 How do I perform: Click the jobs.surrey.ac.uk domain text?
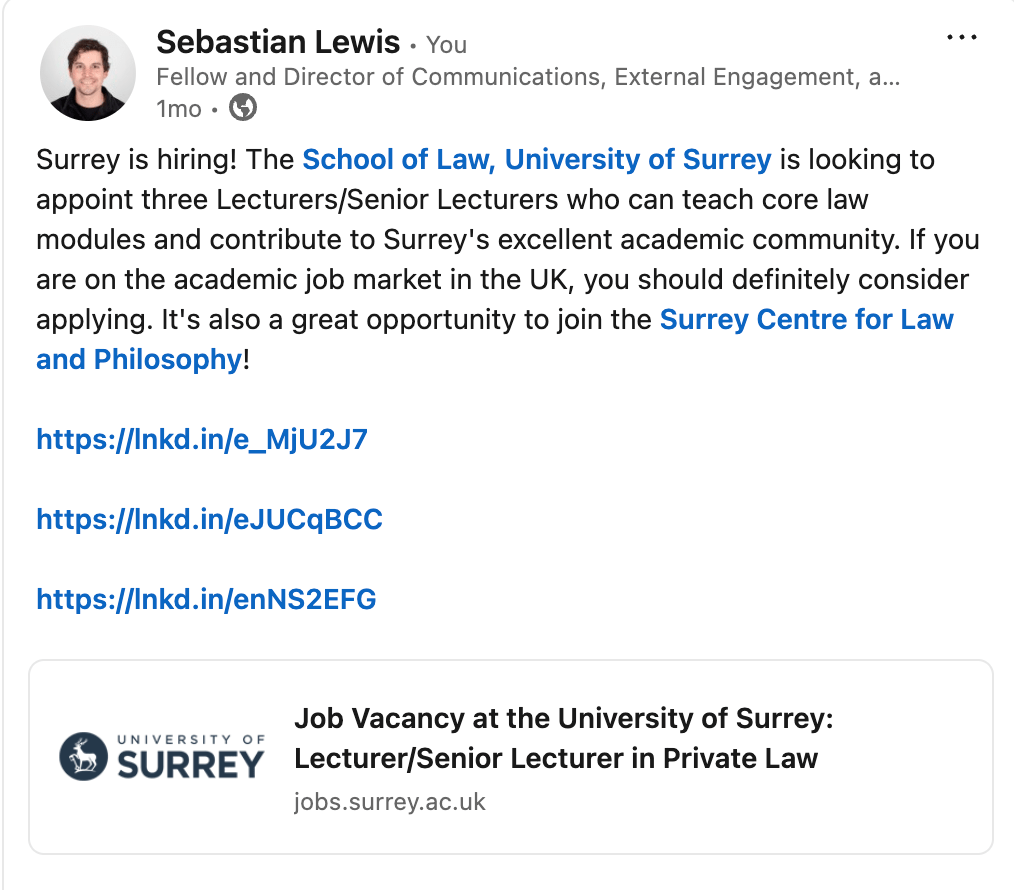pyautogui.click(x=390, y=802)
